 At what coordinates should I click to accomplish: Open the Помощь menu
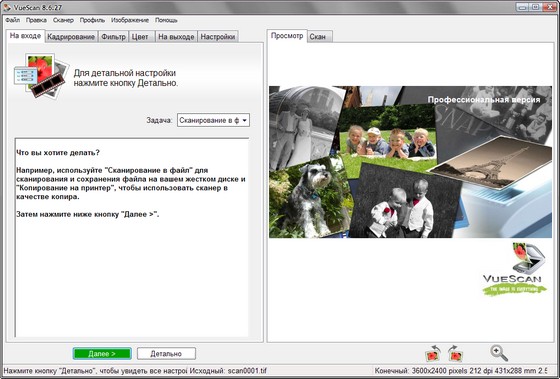click(x=166, y=20)
